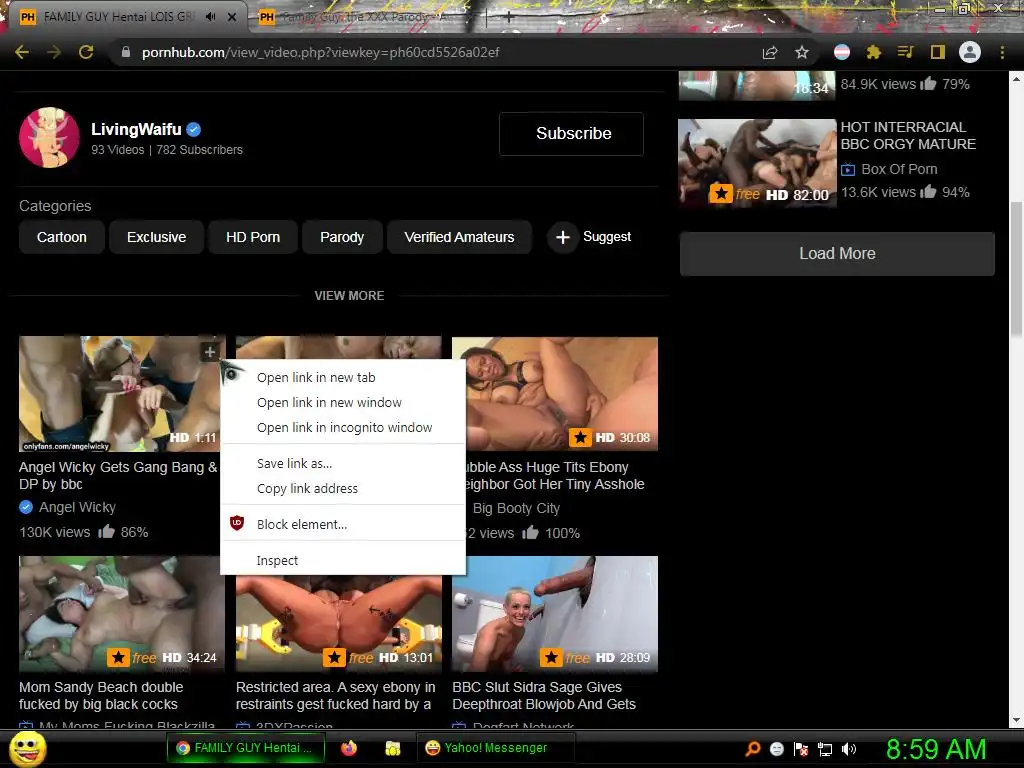
Task: Open the network icon in system tray
Action: 825,749
